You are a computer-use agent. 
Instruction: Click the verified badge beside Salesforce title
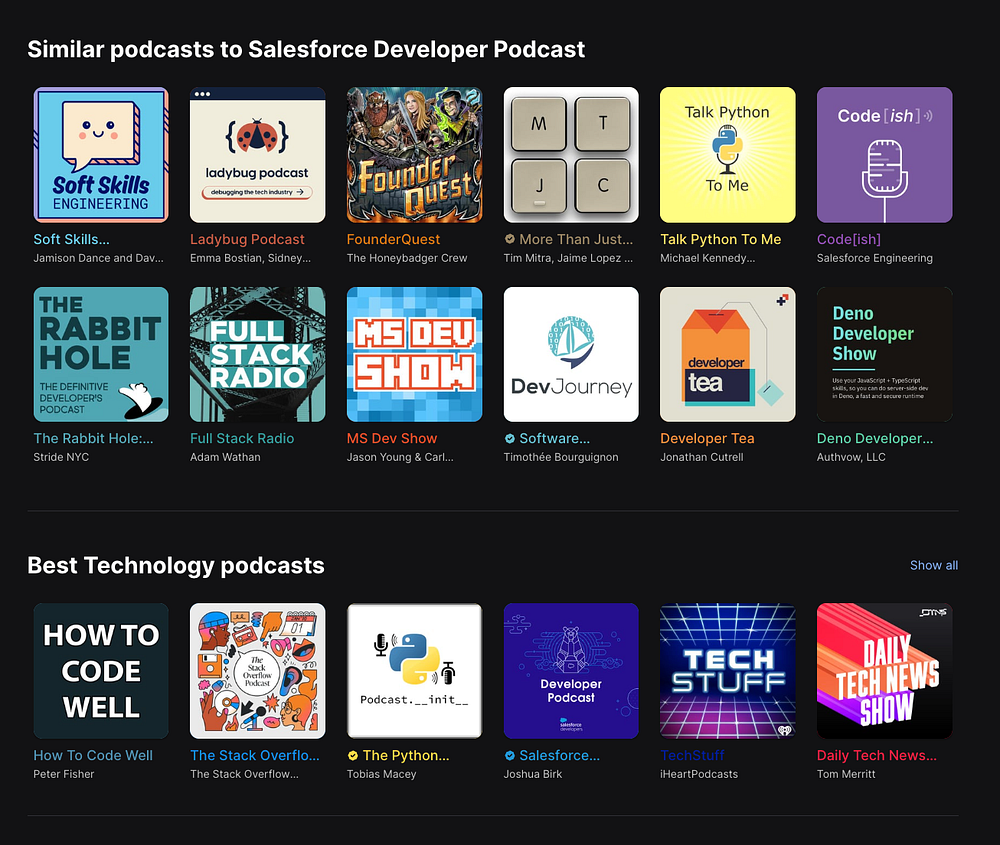coord(510,755)
